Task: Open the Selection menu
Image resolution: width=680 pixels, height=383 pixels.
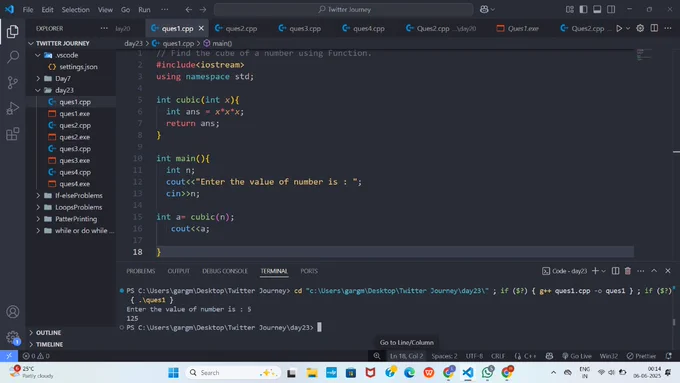Action: pos(75,10)
